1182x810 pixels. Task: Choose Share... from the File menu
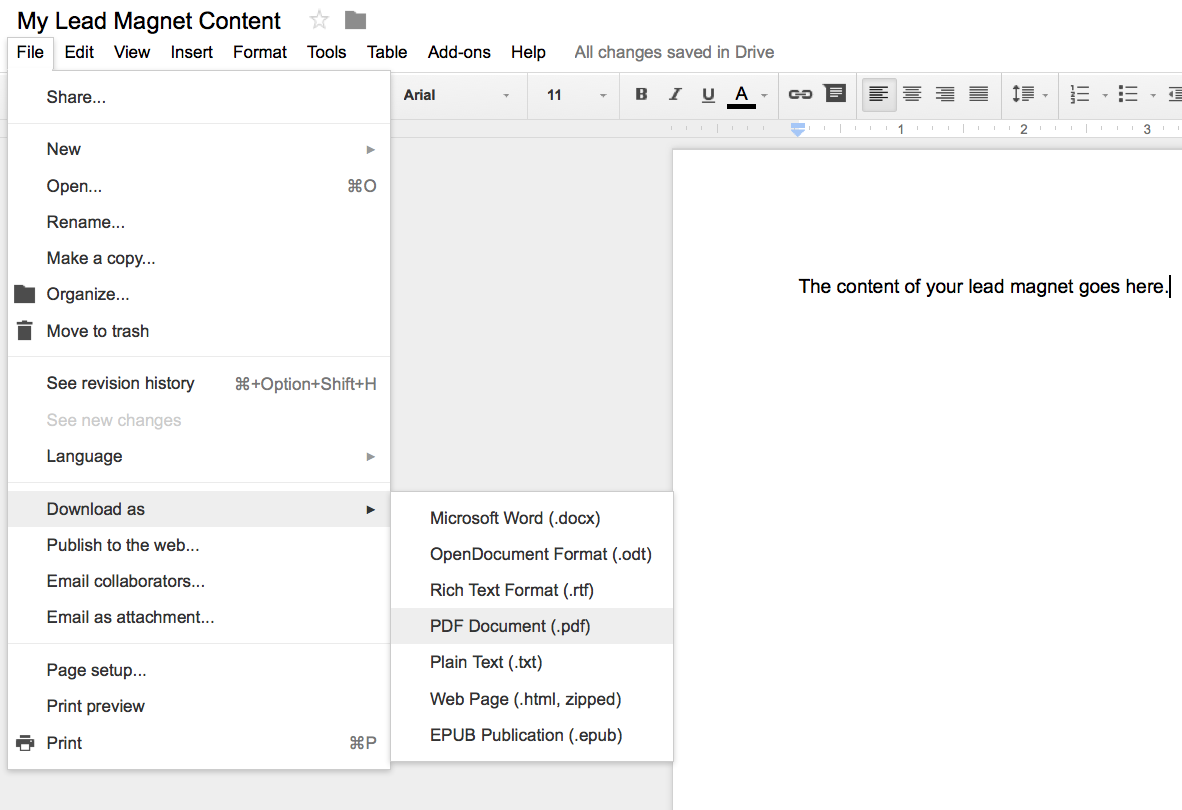click(x=199, y=97)
